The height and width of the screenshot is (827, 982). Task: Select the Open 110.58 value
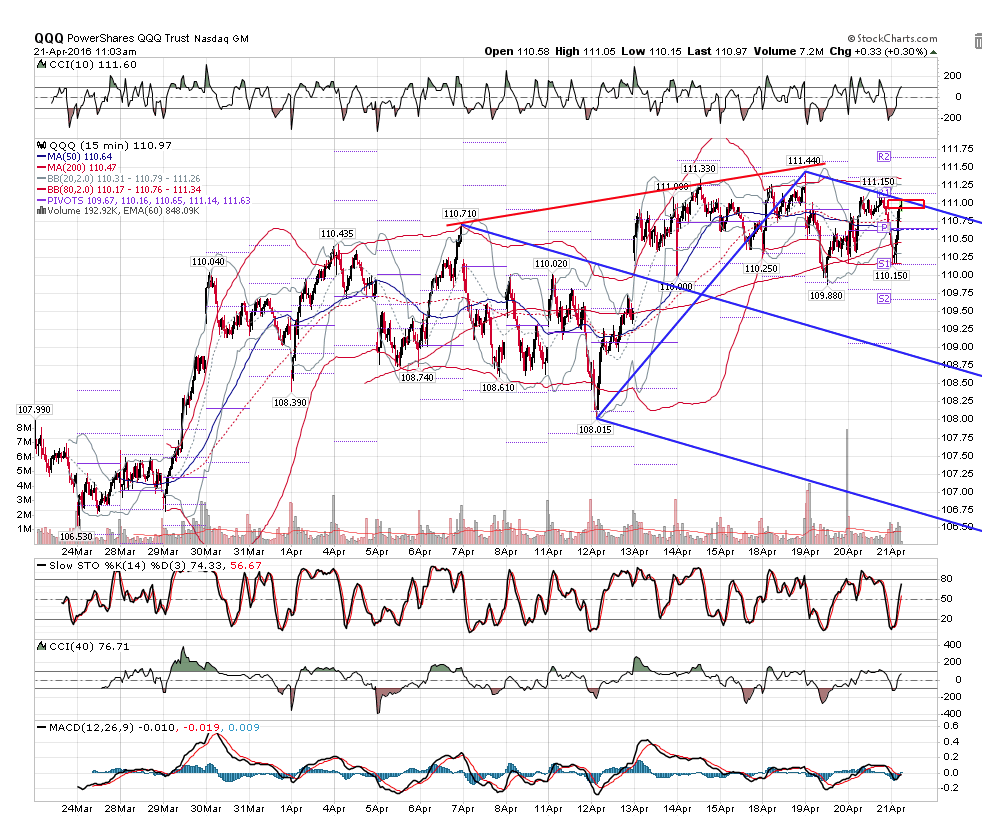coord(517,51)
